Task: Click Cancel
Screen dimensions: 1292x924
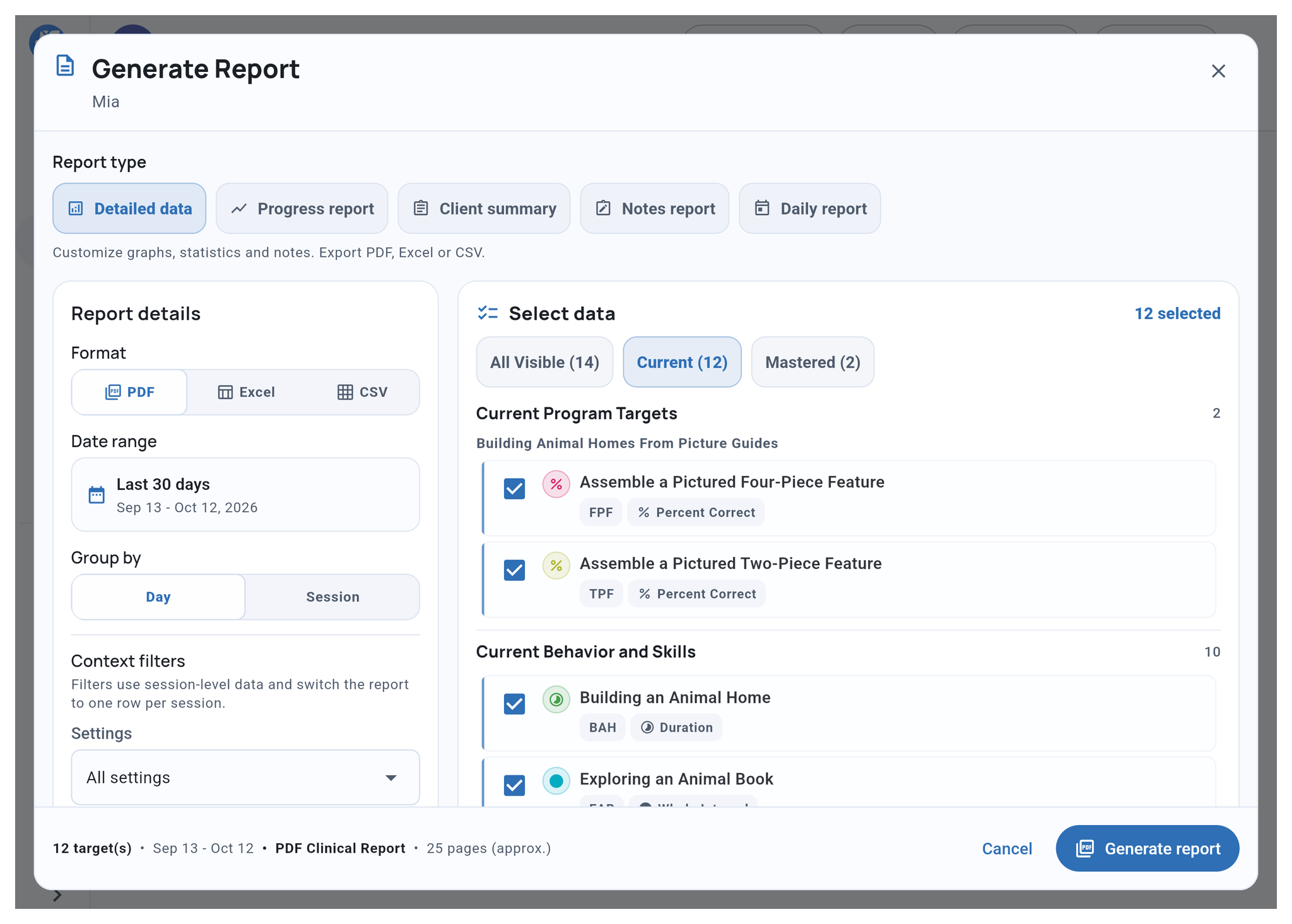Action: click(1007, 849)
